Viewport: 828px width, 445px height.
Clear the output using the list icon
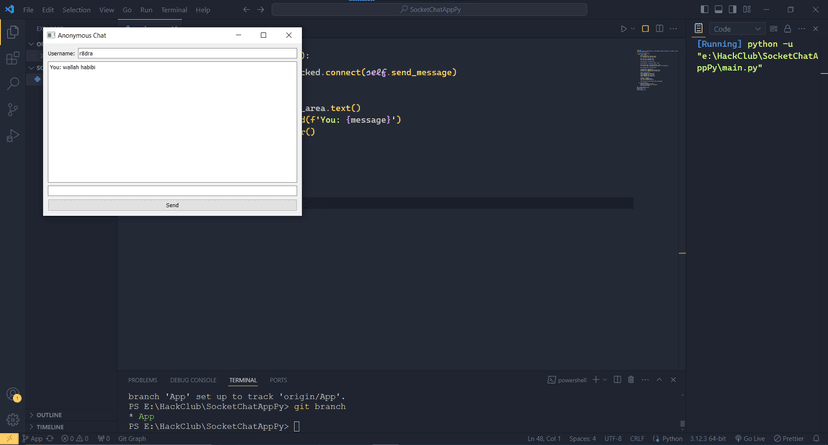coord(774,29)
